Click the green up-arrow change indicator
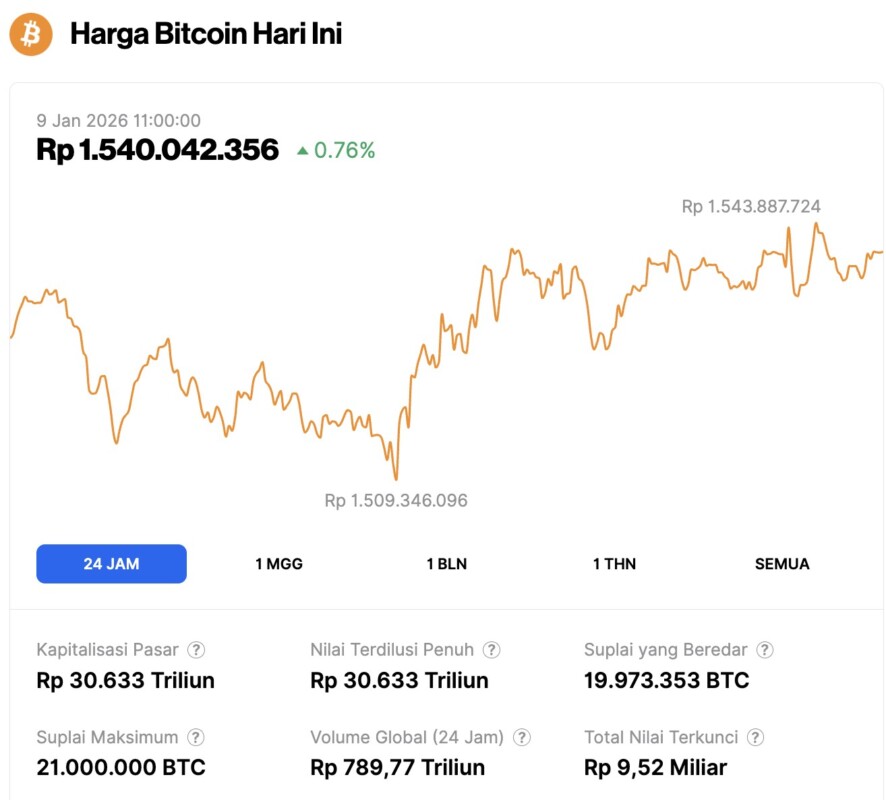This screenshot has width=886, height=800. pos(302,151)
